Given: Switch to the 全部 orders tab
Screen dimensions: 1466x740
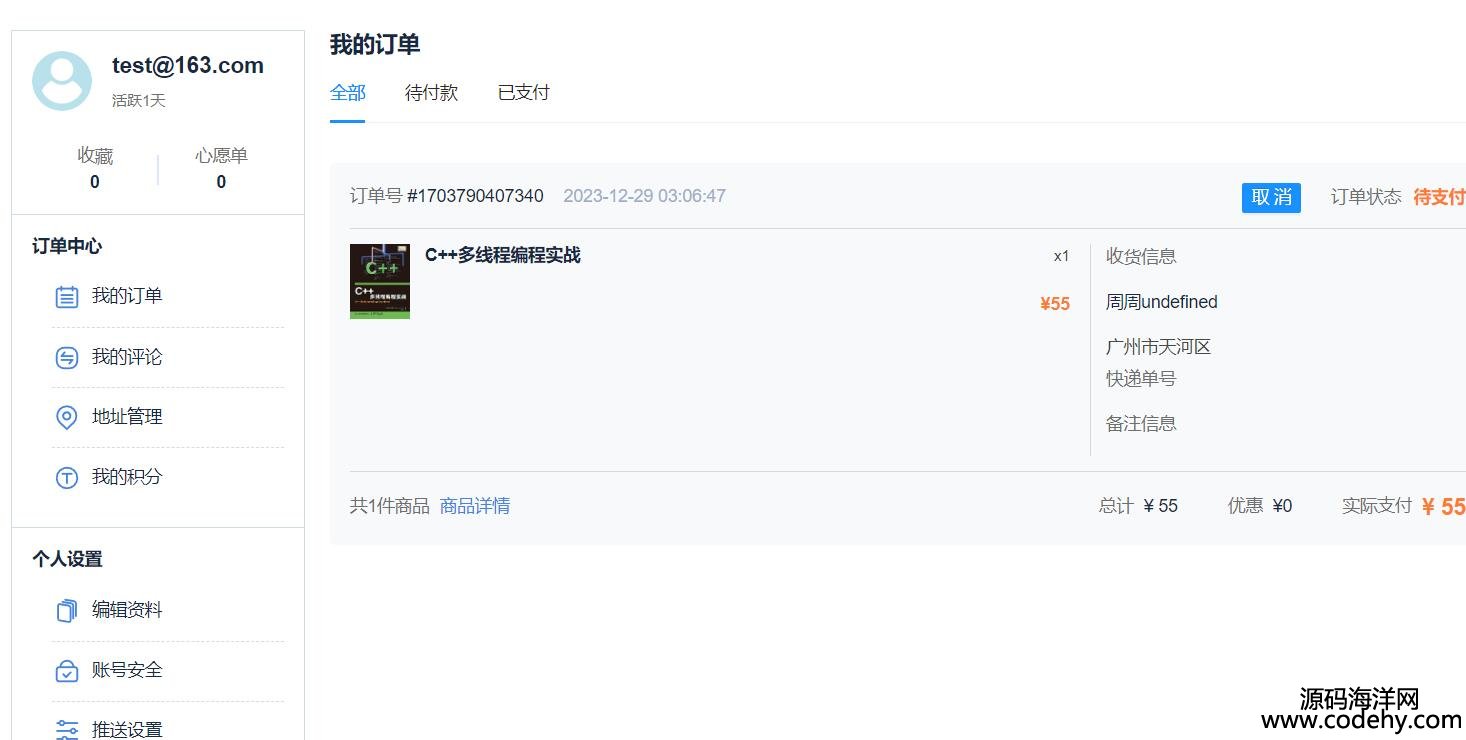Looking at the screenshot, I should [347, 93].
